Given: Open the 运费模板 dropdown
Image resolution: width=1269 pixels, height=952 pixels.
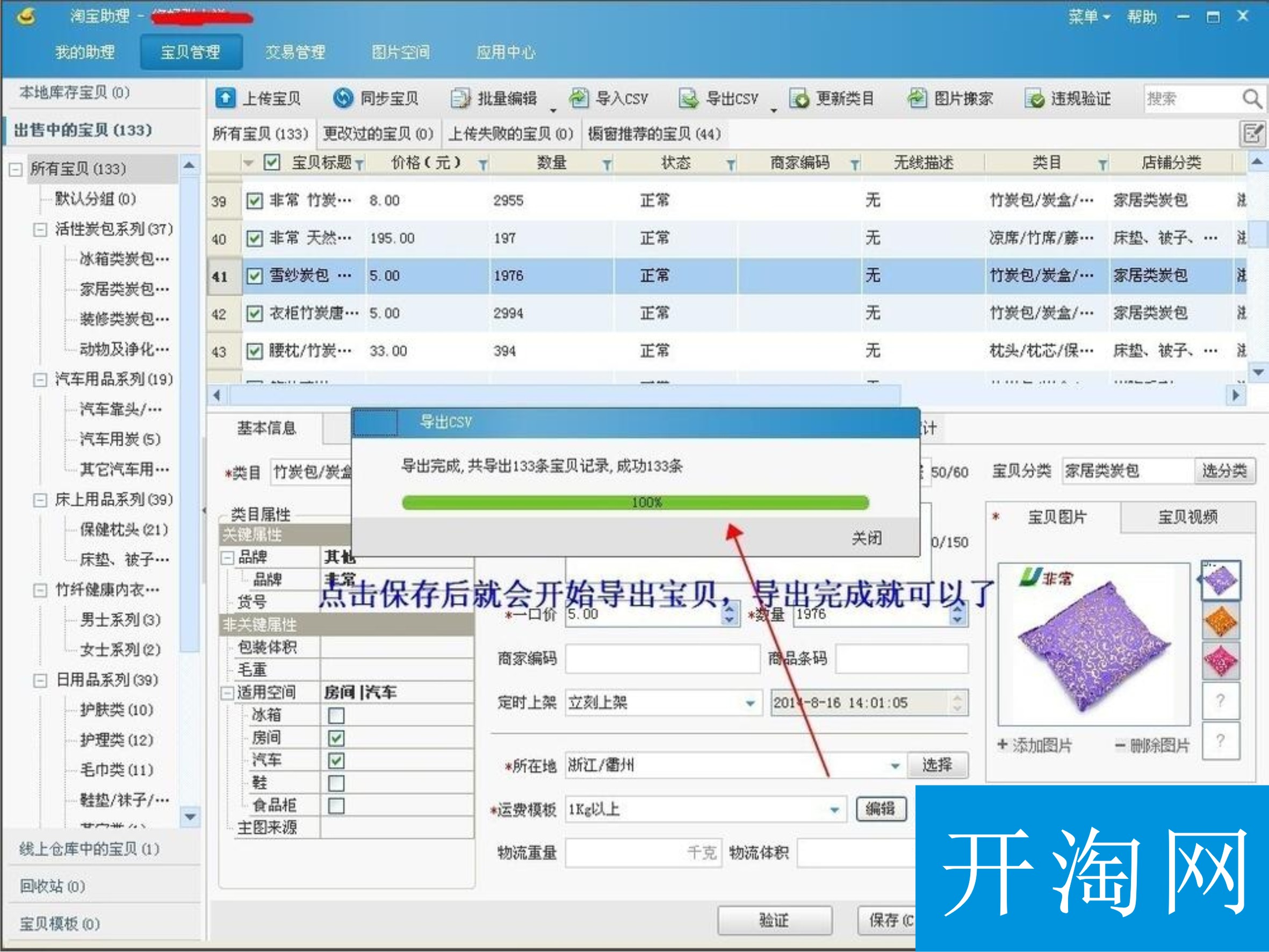Looking at the screenshot, I should coord(834,810).
